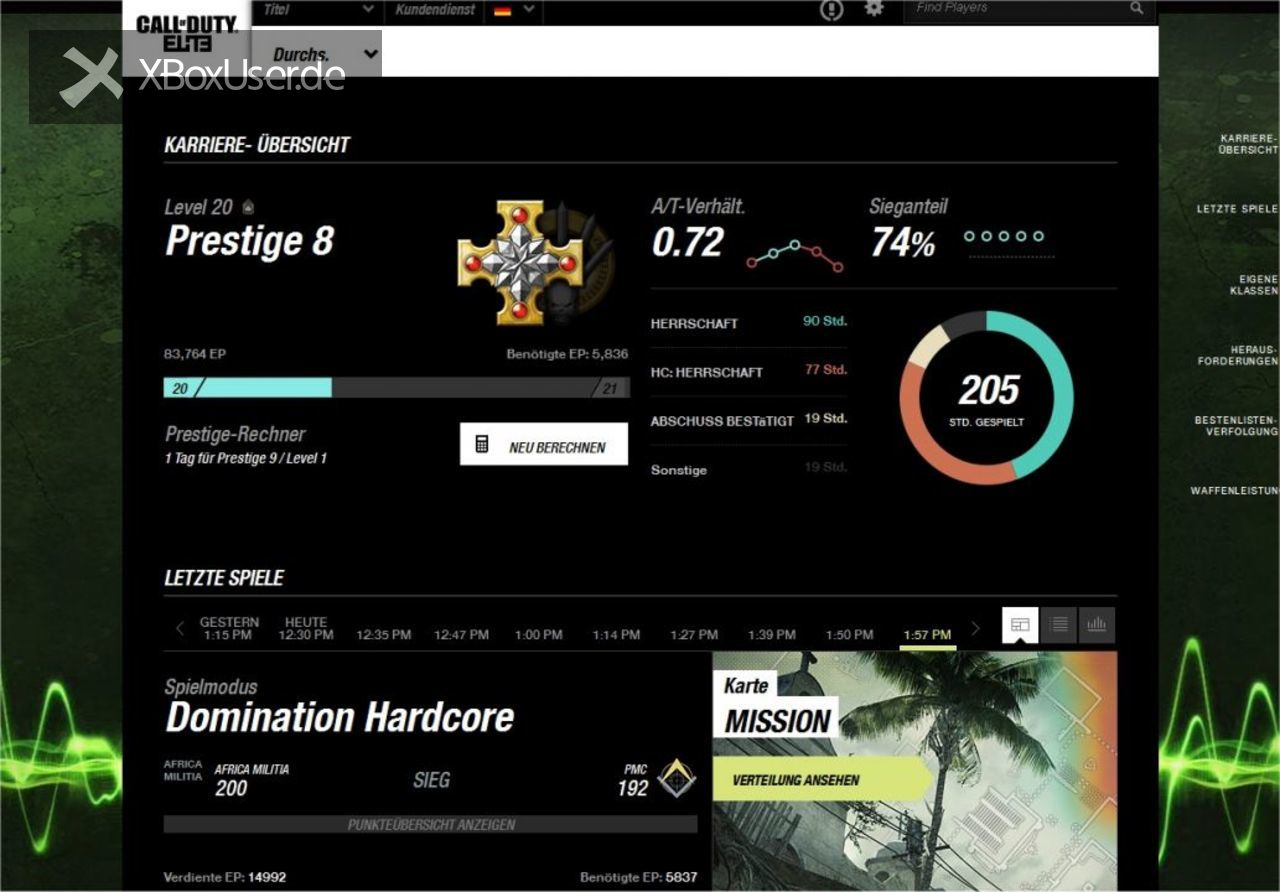Click the 0.72 A/T ratio value
Image resolution: width=1280 pixels, height=892 pixels.
click(x=687, y=243)
